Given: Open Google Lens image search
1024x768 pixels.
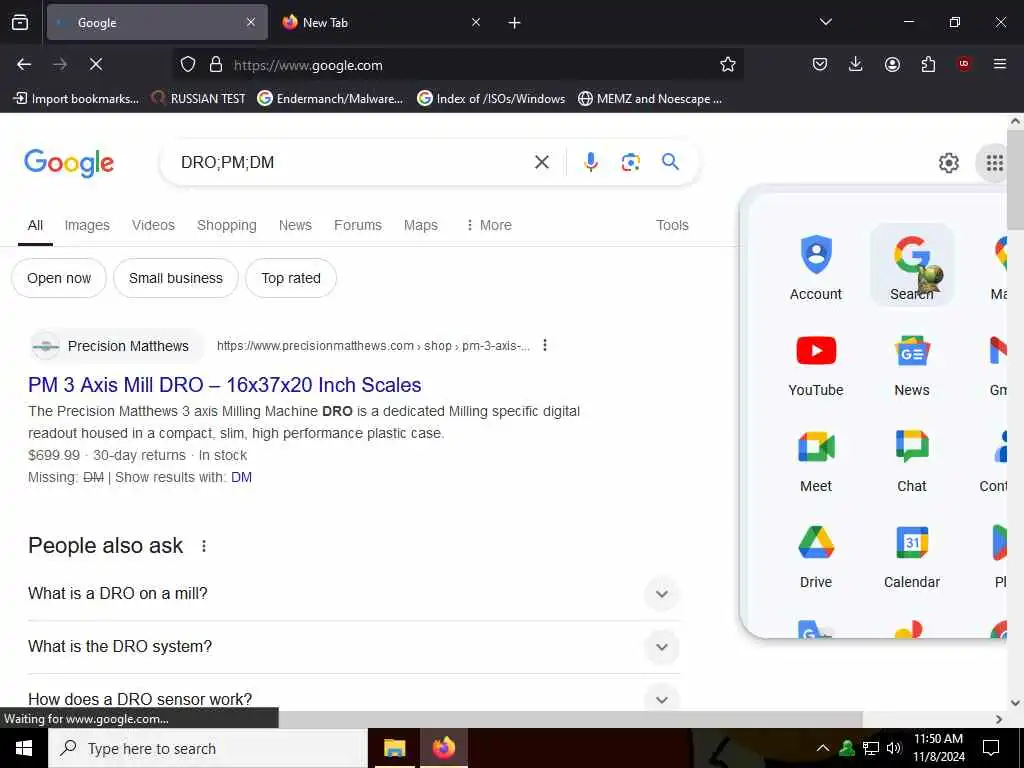Looking at the screenshot, I should pos(630,162).
